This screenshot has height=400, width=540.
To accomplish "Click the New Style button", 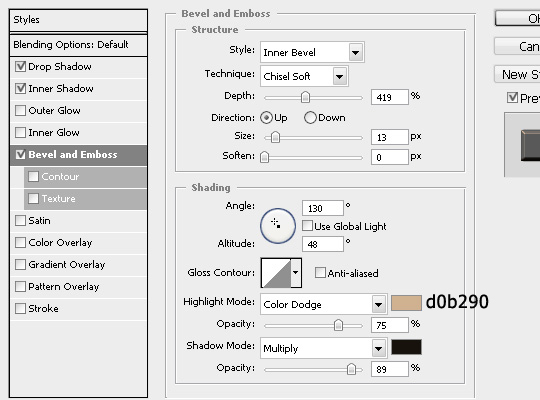I will [517, 74].
